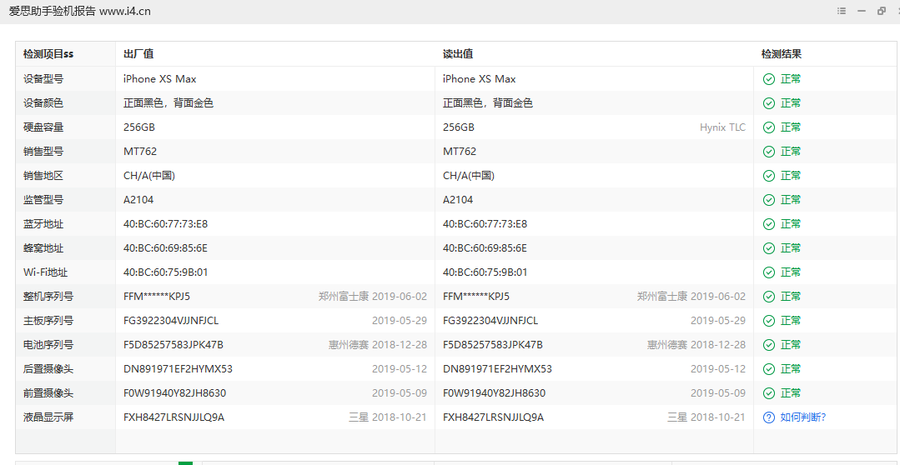Screen dimensions: 900x465
Task: Click FG3922304VJJNFJCL in 出厂值 column
Action: (171, 321)
